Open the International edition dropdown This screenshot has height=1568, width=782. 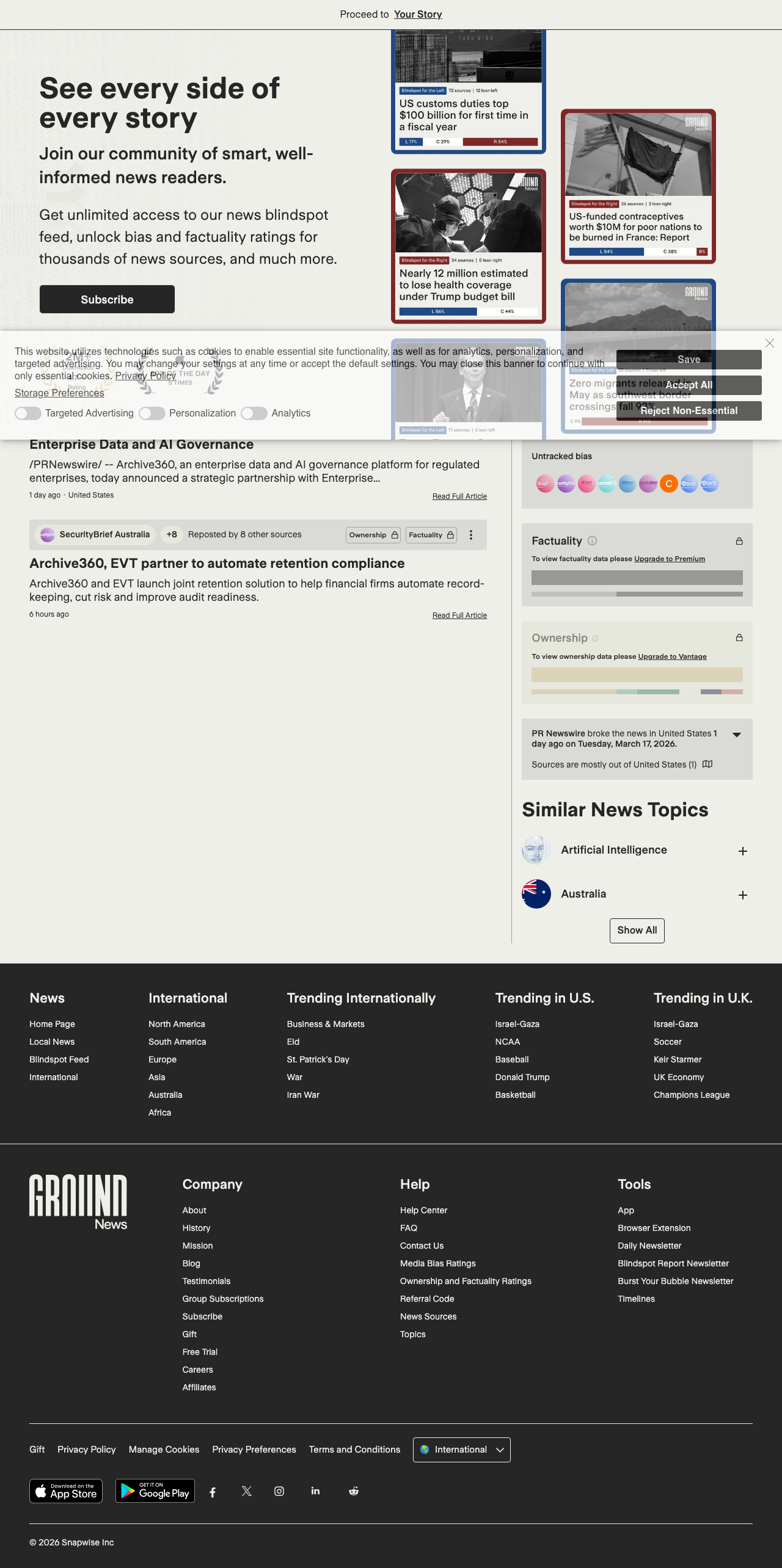[462, 1450]
